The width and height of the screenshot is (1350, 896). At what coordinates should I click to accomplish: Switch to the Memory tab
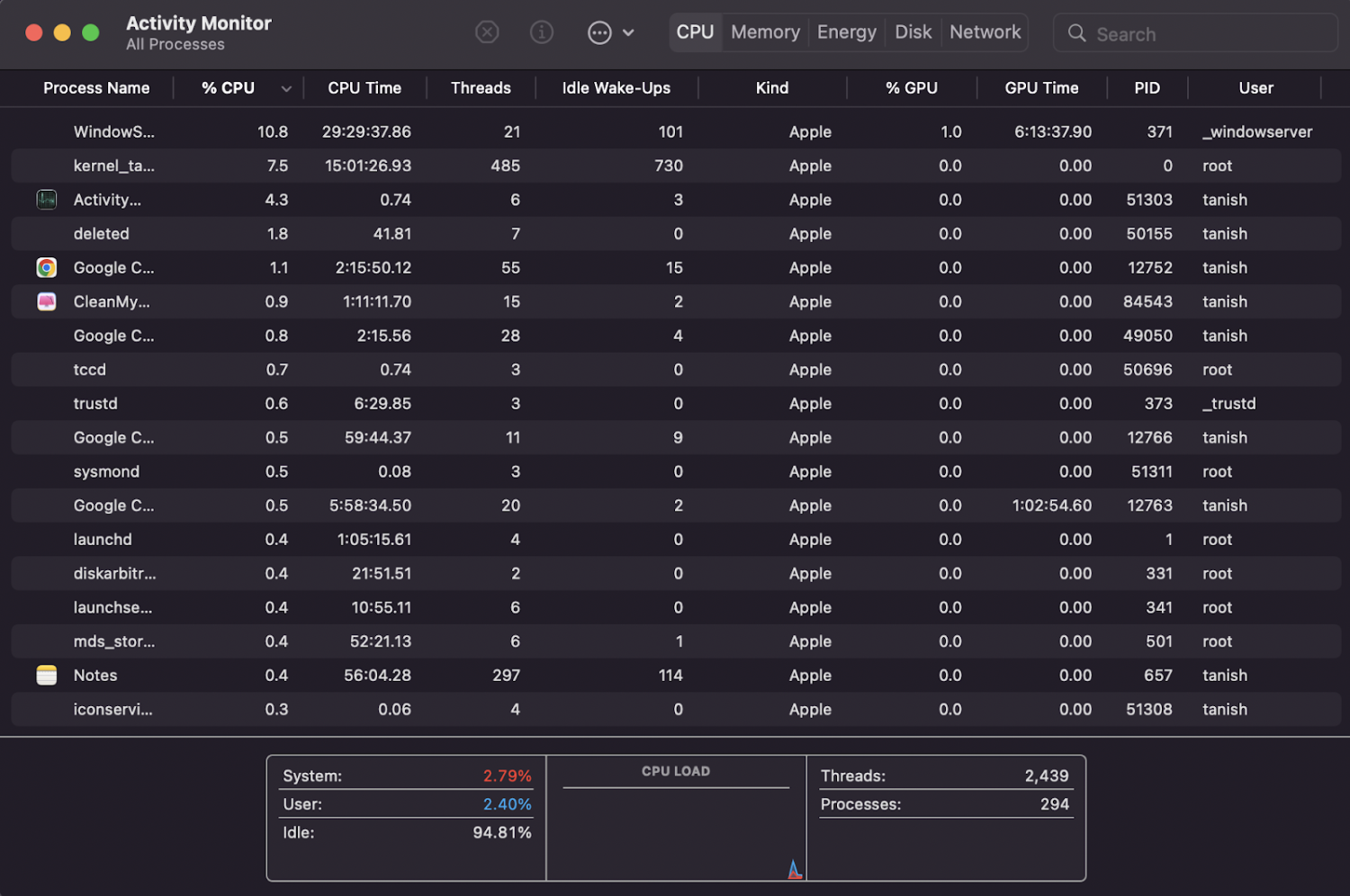(x=765, y=32)
